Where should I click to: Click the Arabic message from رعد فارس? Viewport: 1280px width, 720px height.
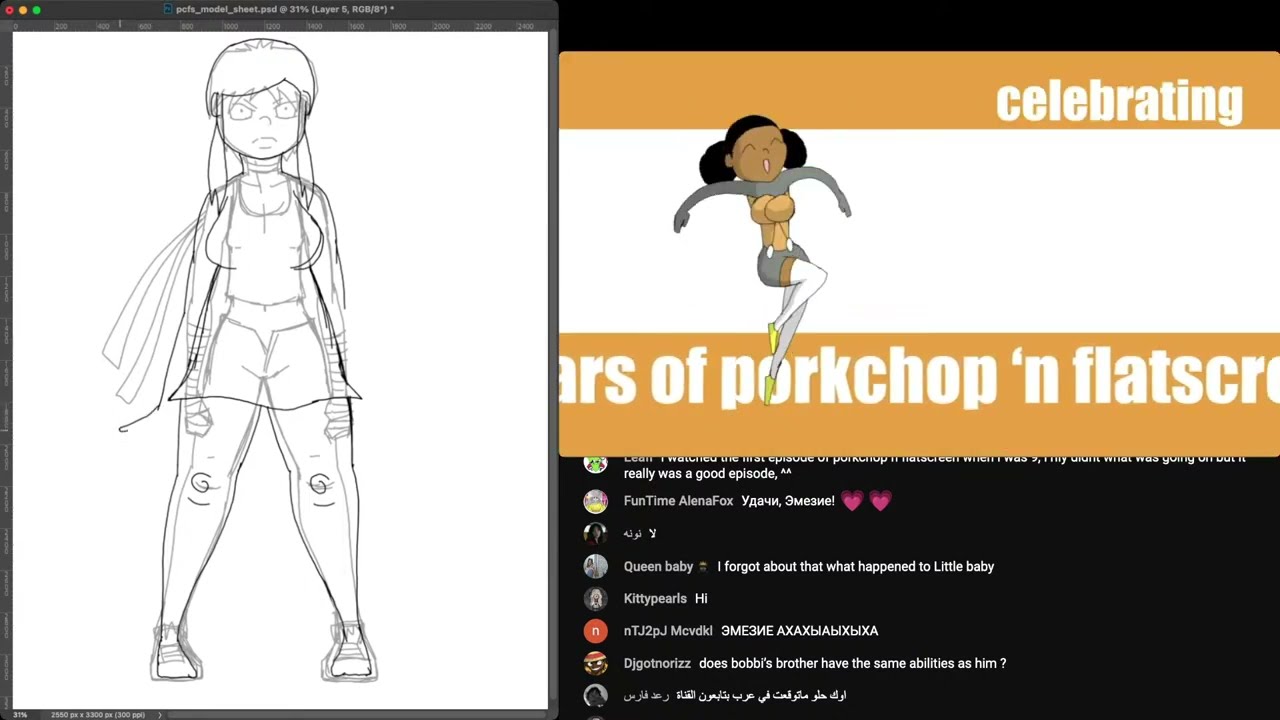pyautogui.click(x=761, y=695)
